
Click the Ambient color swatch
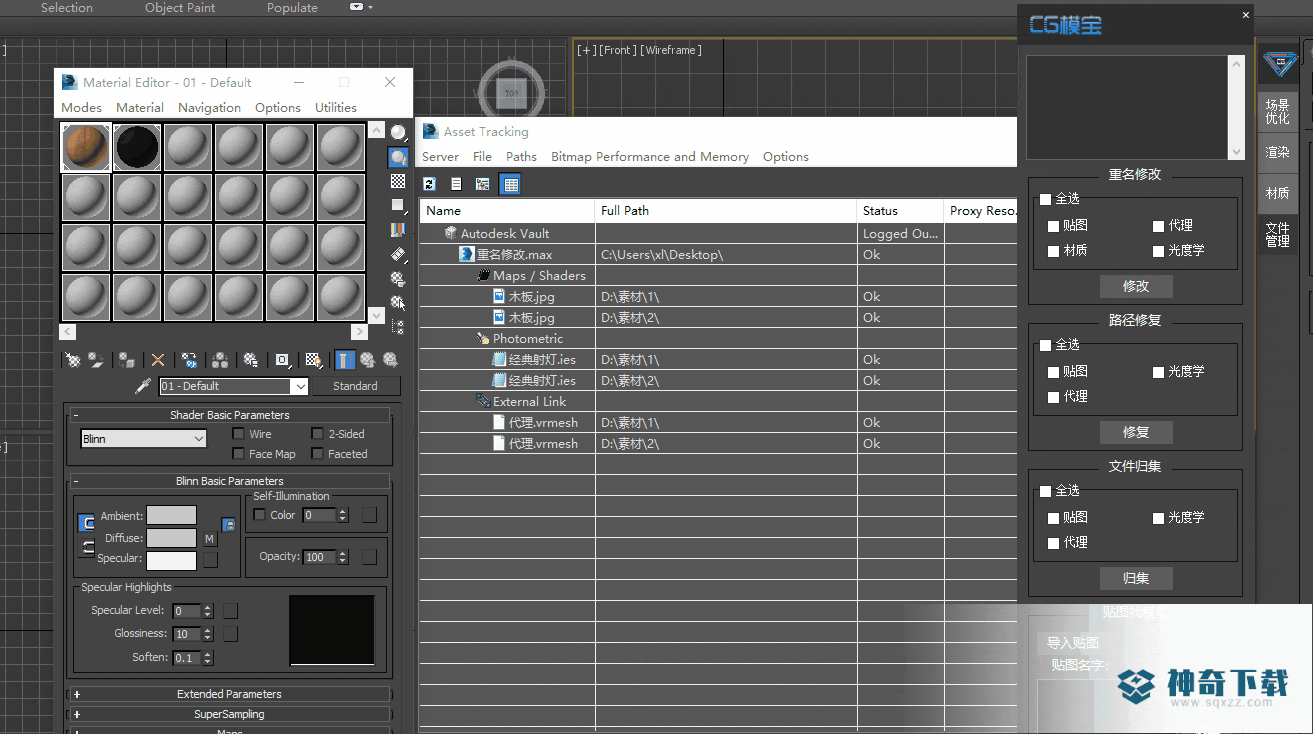(172, 516)
